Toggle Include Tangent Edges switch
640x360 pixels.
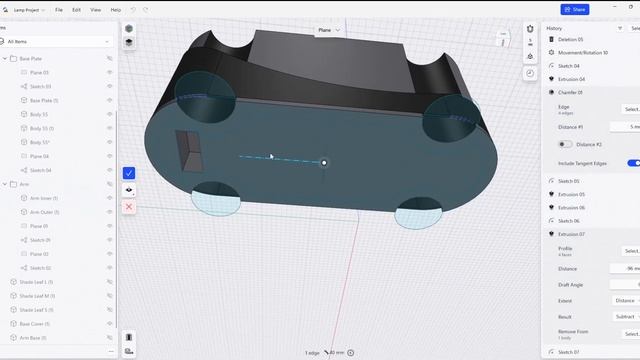click(634, 163)
